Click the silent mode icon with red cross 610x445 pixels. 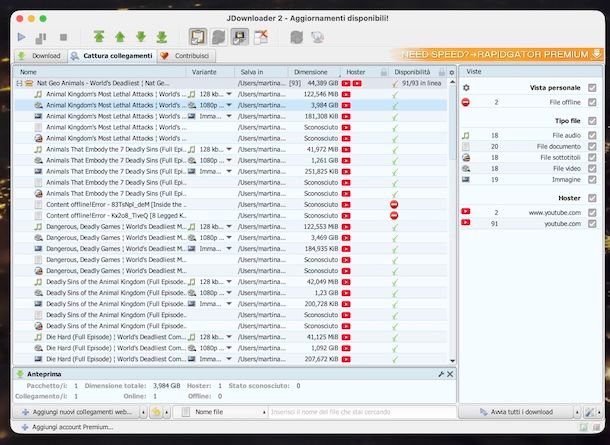pos(261,37)
